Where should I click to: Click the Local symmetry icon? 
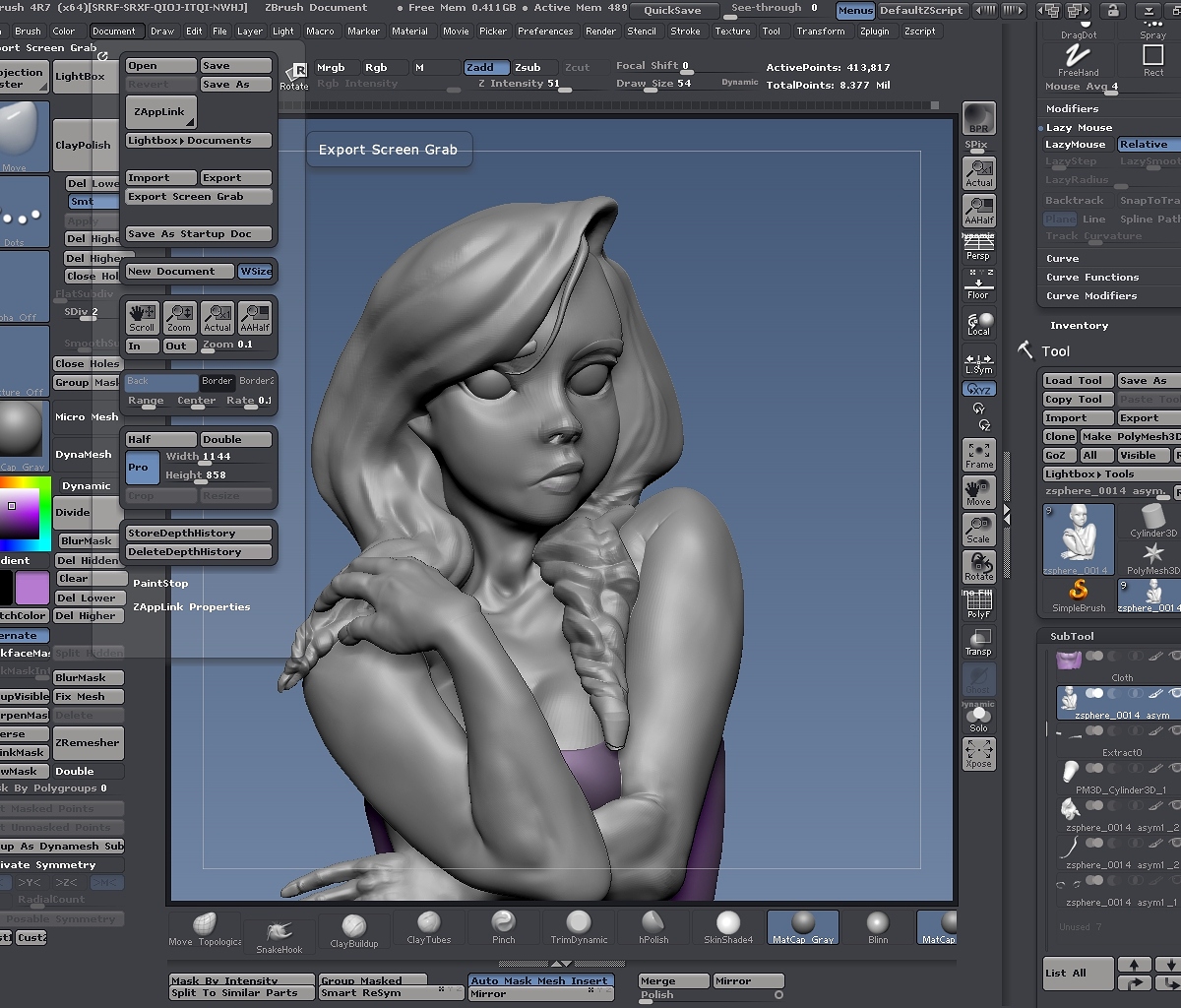[x=978, y=325]
